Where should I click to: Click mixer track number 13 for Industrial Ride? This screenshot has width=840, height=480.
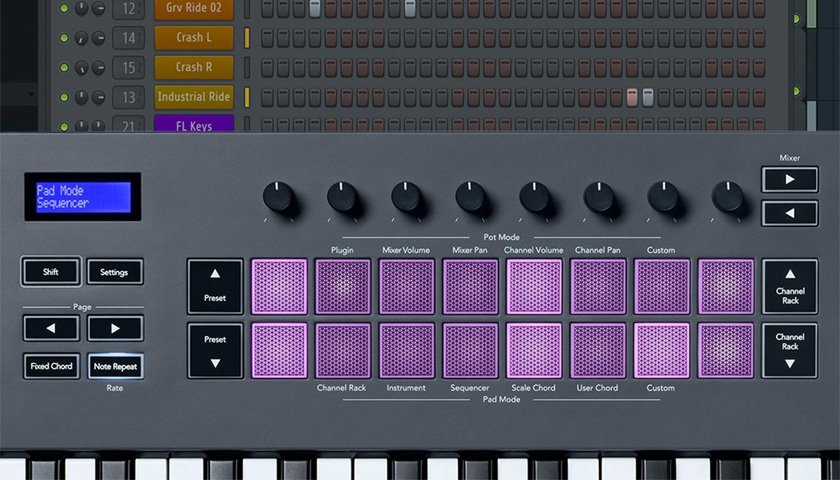point(129,98)
